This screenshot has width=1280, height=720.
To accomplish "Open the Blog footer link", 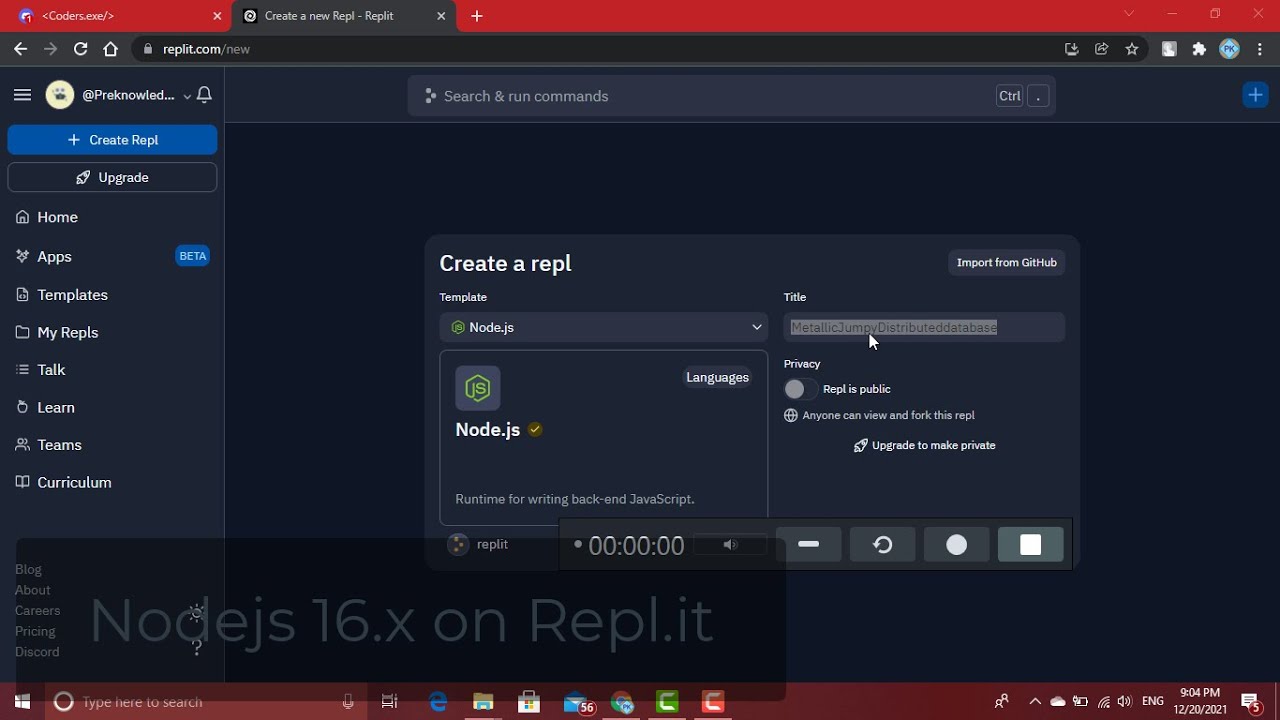I will [x=28, y=569].
